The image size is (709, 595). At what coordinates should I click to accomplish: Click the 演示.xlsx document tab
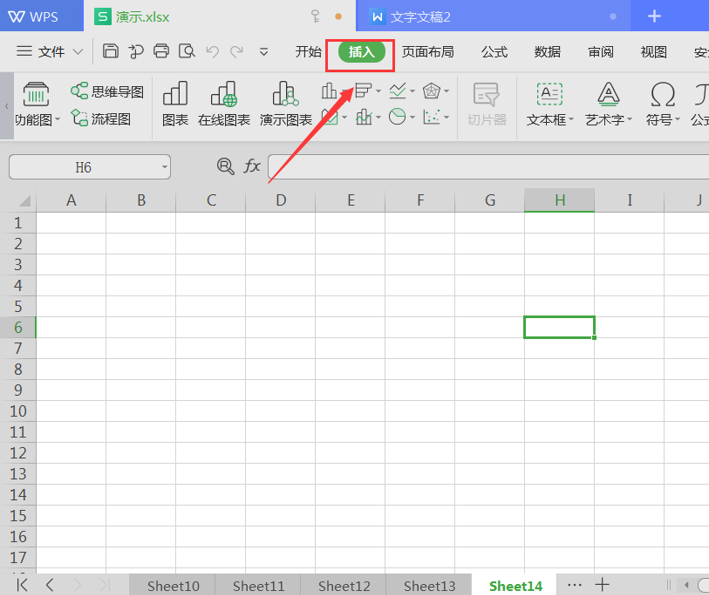[220, 17]
